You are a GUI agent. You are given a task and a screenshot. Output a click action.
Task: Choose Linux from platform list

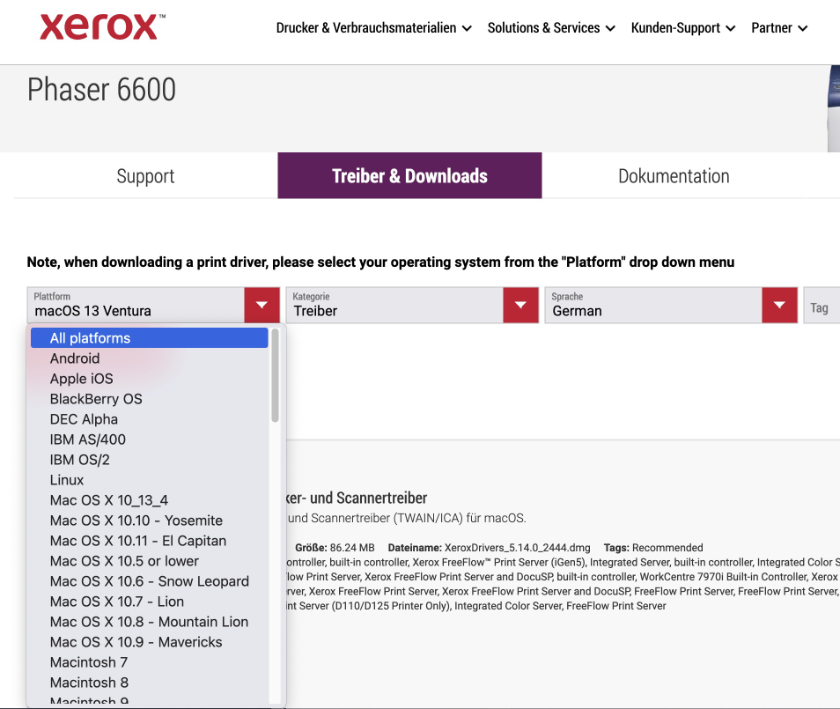pyautogui.click(x=149, y=480)
